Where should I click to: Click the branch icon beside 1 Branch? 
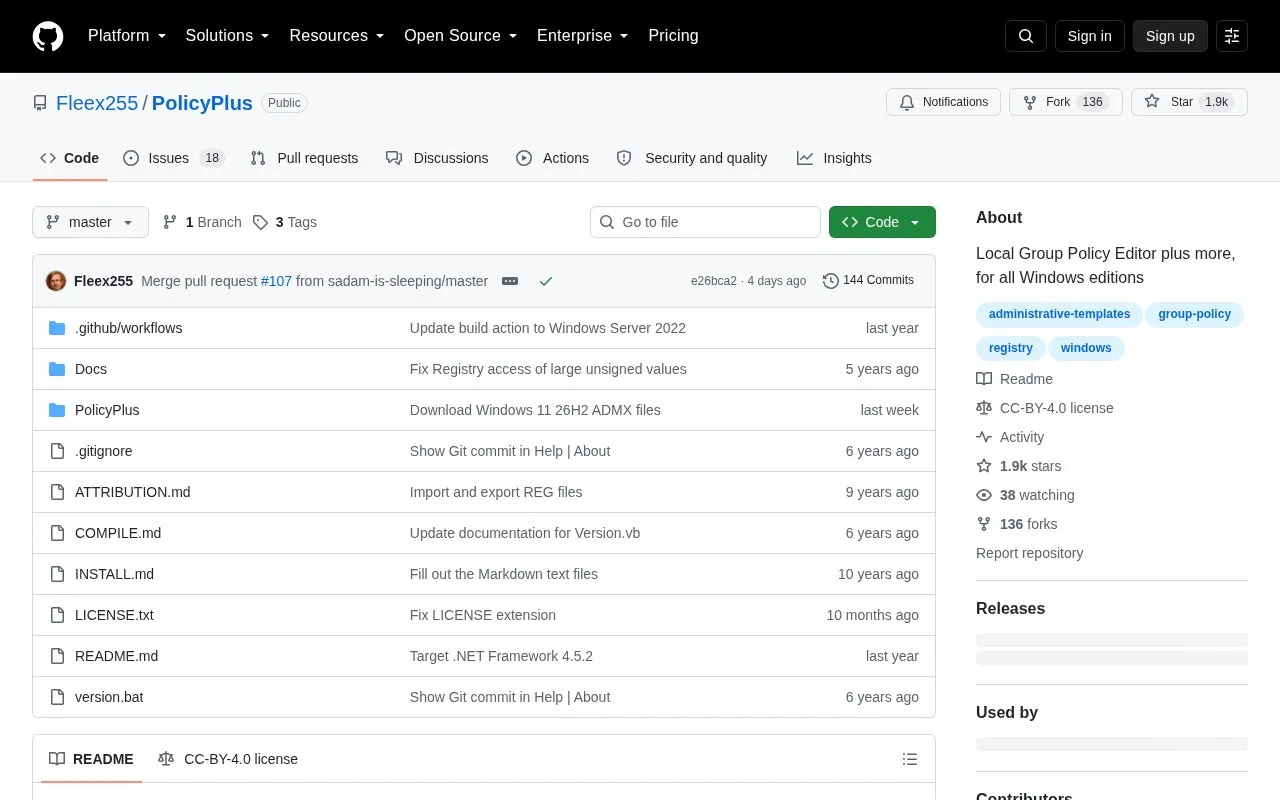(170, 222)
